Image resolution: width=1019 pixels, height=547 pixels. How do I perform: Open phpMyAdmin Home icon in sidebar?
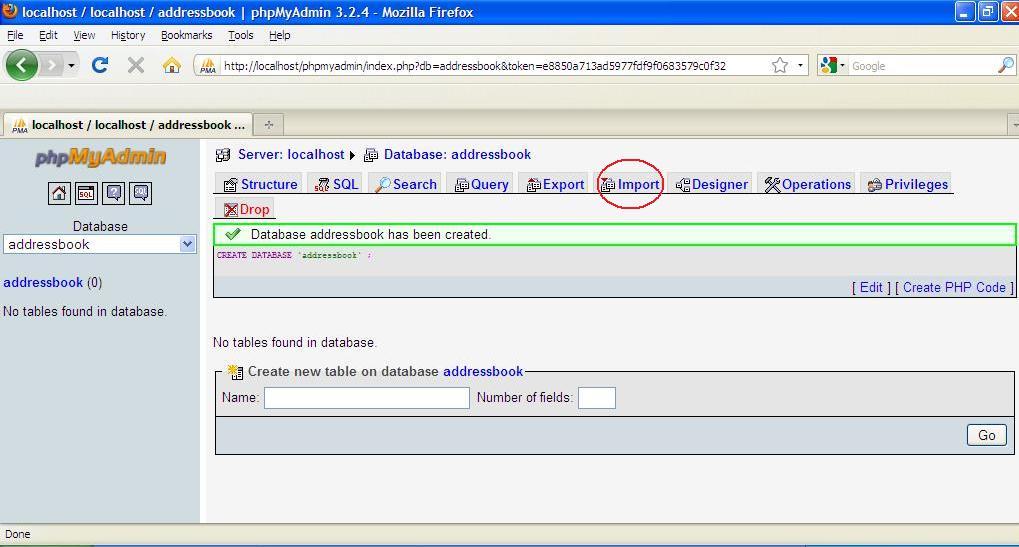pyautogui.click(x=59, y=193)
